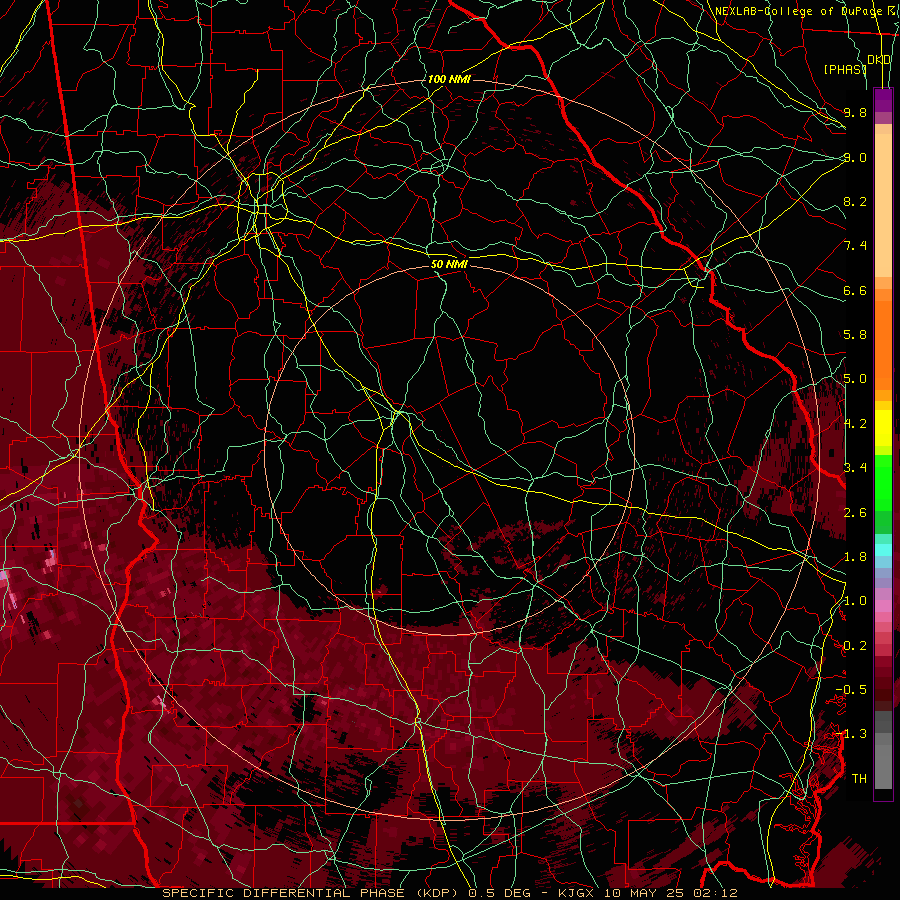Pick the cyan segment on color bar
Image resolution: width=900 pixels, height=900 pixels.
[x=883, y=550]
